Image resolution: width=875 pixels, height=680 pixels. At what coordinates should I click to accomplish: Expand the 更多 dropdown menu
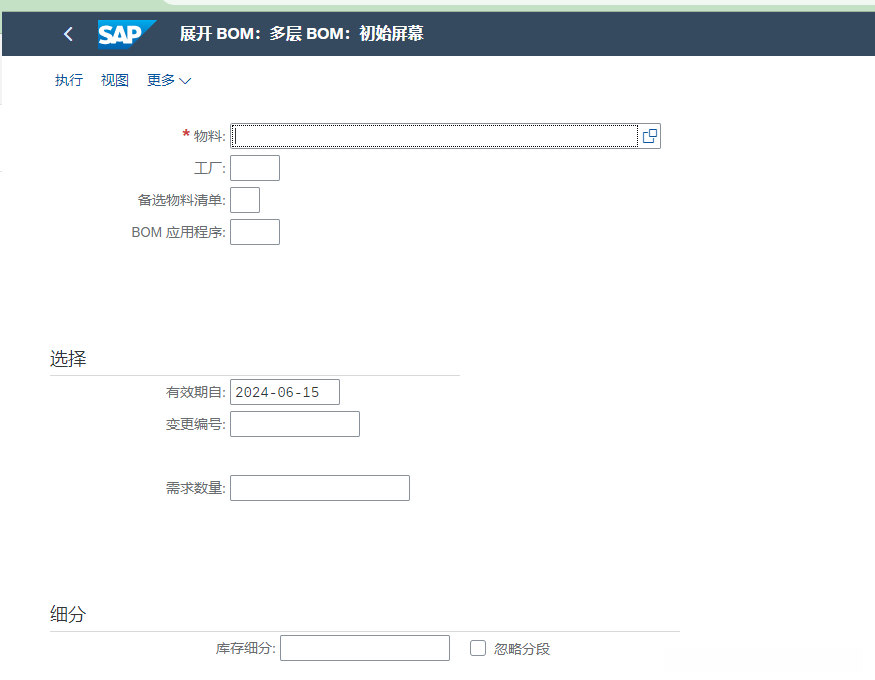(x=168, y=80)
